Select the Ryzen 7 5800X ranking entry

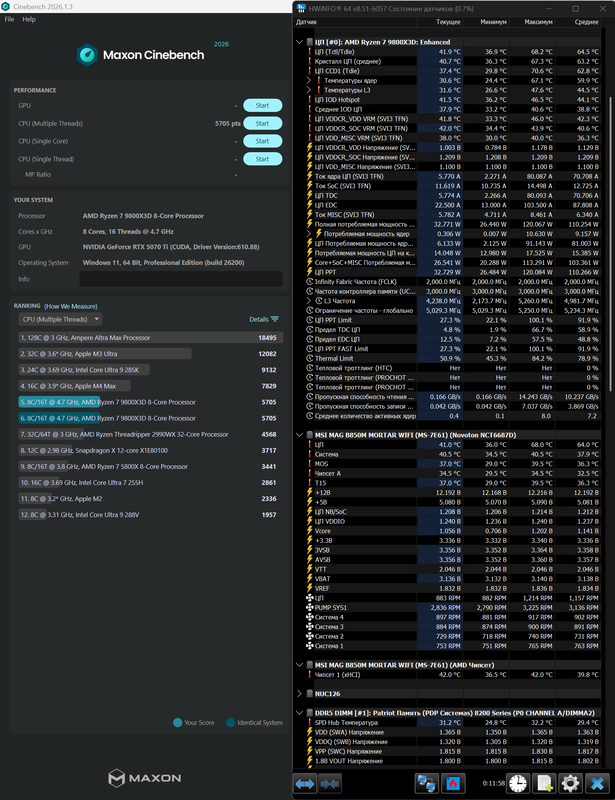[151, 467]
